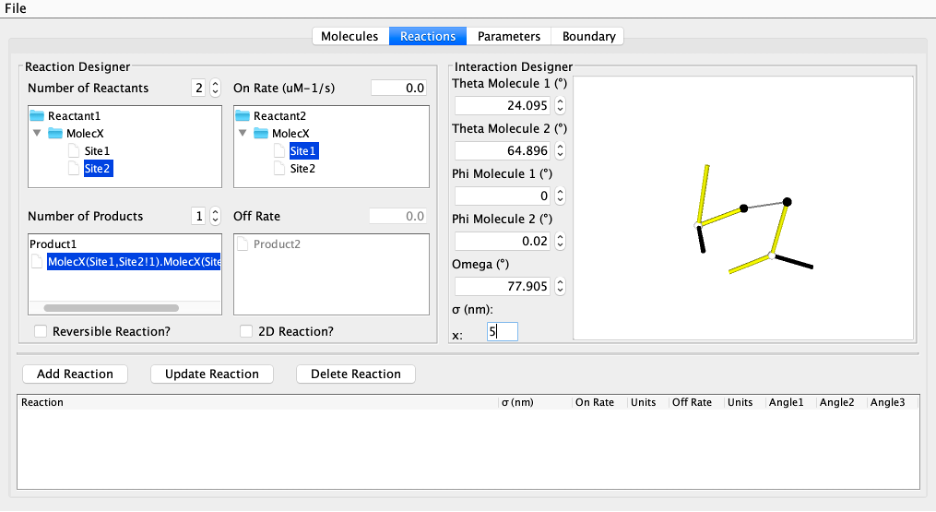Click the sigma x input field
The height and width of the screenshot is (512, 936).
502,332
